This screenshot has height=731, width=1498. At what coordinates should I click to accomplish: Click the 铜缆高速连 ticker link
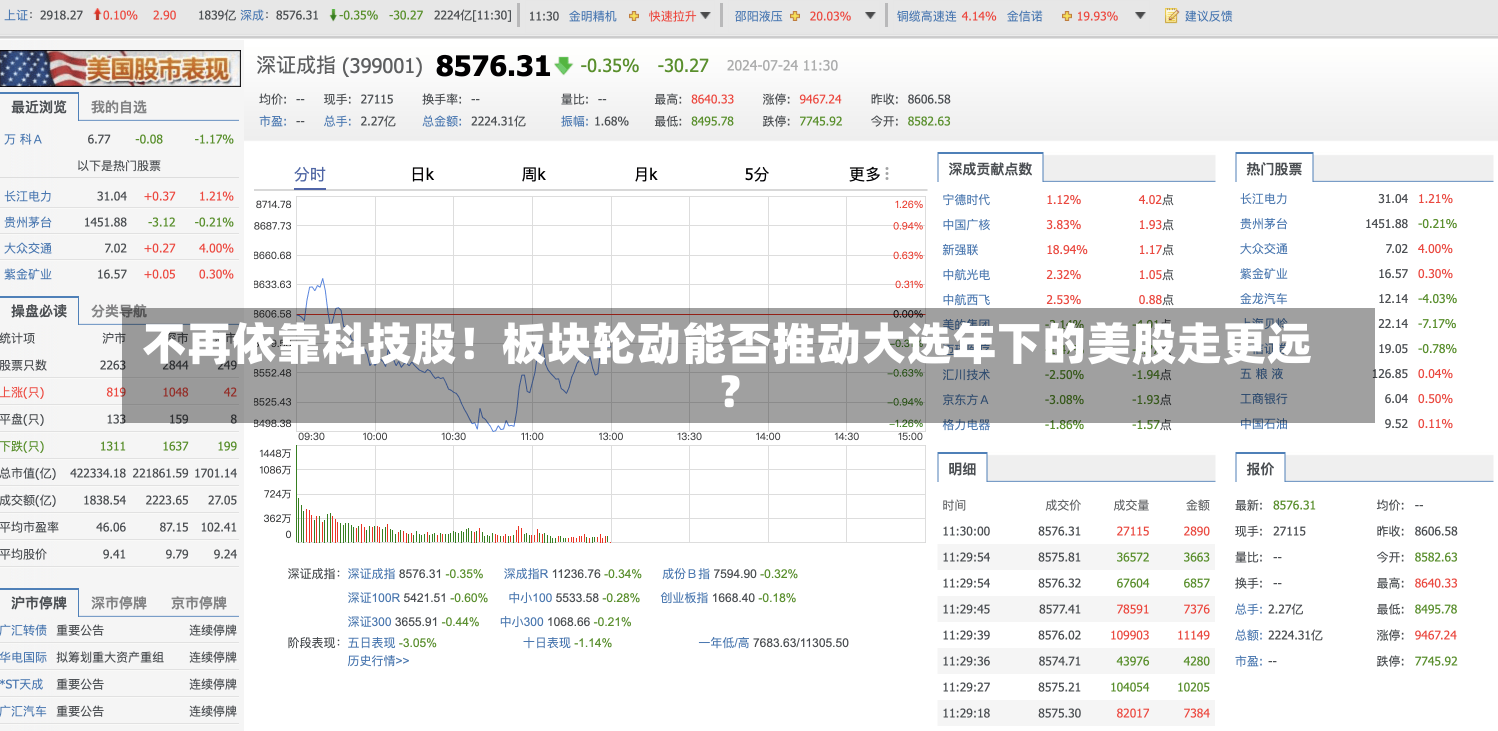click(927, 16)
